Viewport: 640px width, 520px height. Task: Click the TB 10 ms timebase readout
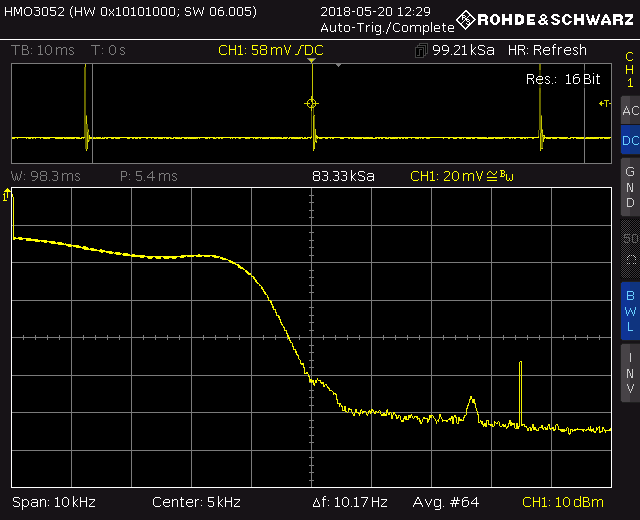pyautogui.click(x=42, y=50)
